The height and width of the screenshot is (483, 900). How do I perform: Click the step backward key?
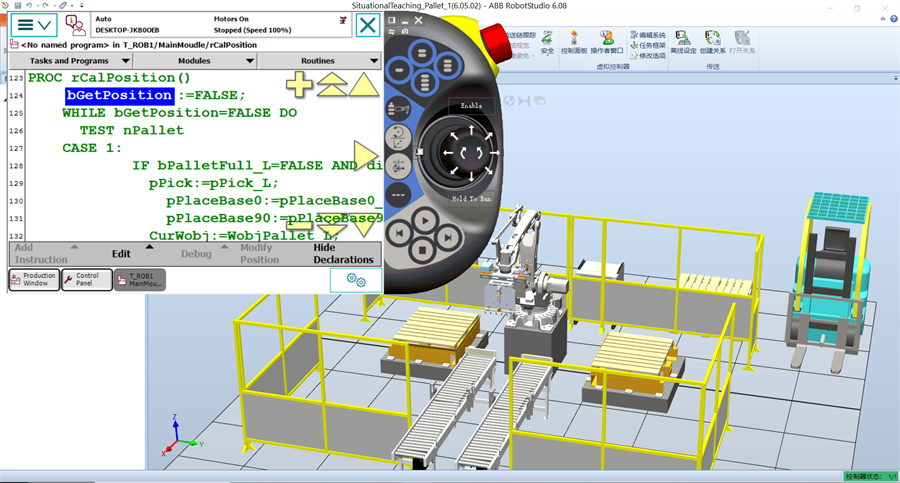[x=398, y=234]
